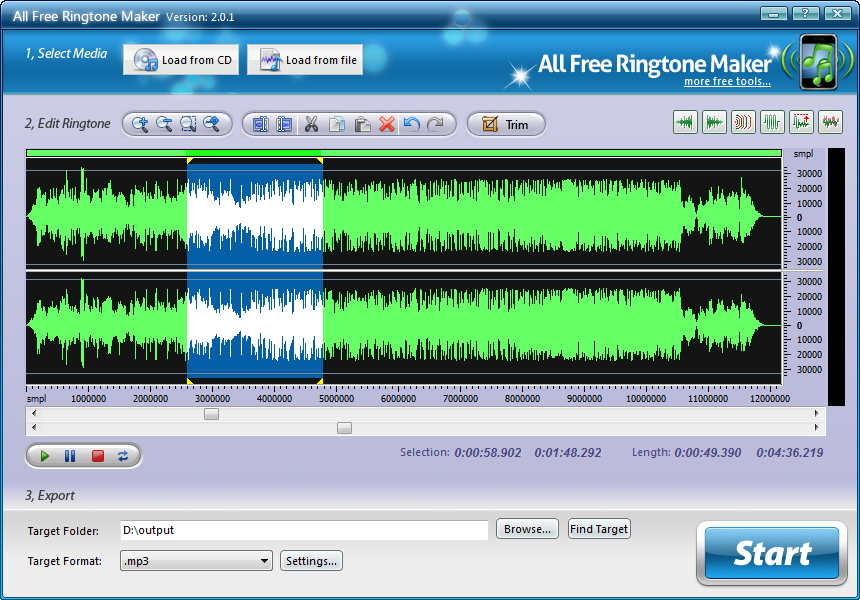The width and height of the screenshot is (860, 600).
Task: Click the selection icon just left of the scissors
Action: point(284,124)
